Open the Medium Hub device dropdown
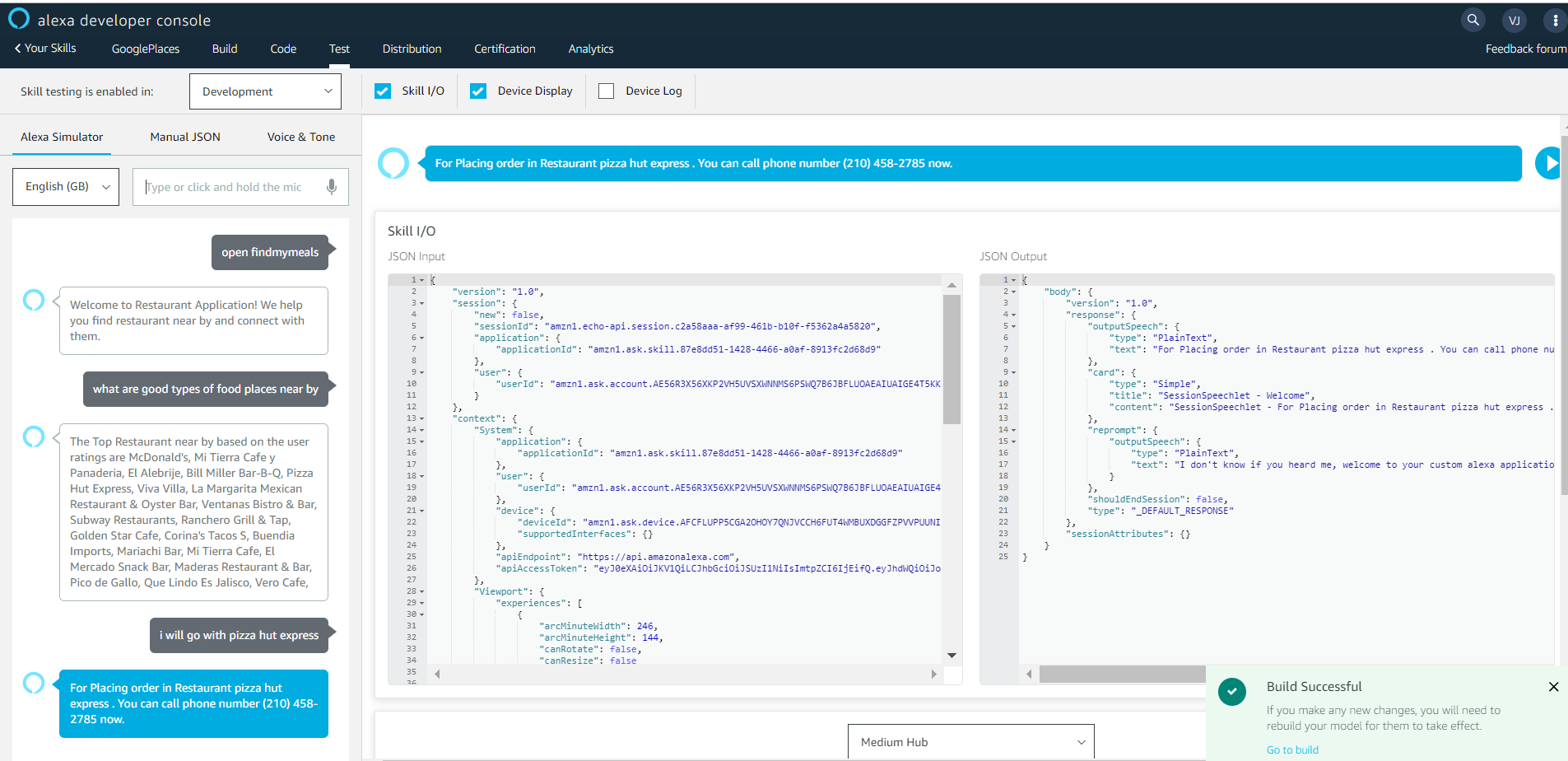Viewport: 1568px width, 761px height. tap(971, 741)
